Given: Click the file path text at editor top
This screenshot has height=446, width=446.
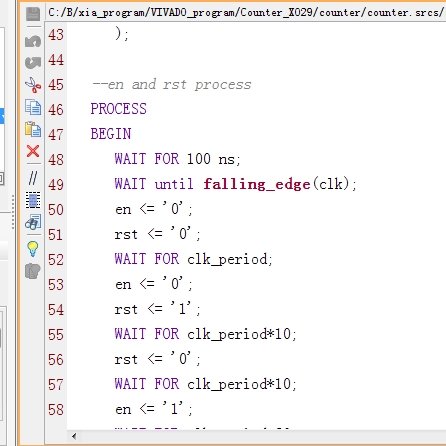Looking at the screenshot, I should (247, 13).
